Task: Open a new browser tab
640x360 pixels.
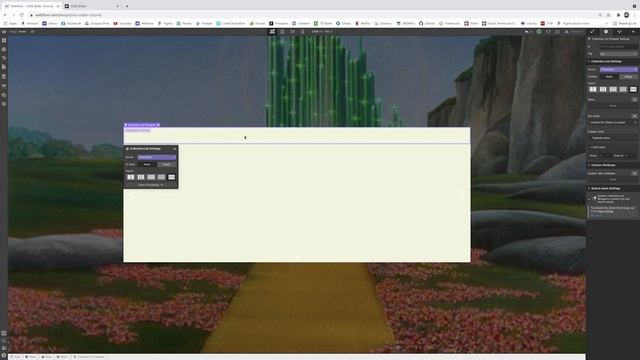Action: (127, 6)
